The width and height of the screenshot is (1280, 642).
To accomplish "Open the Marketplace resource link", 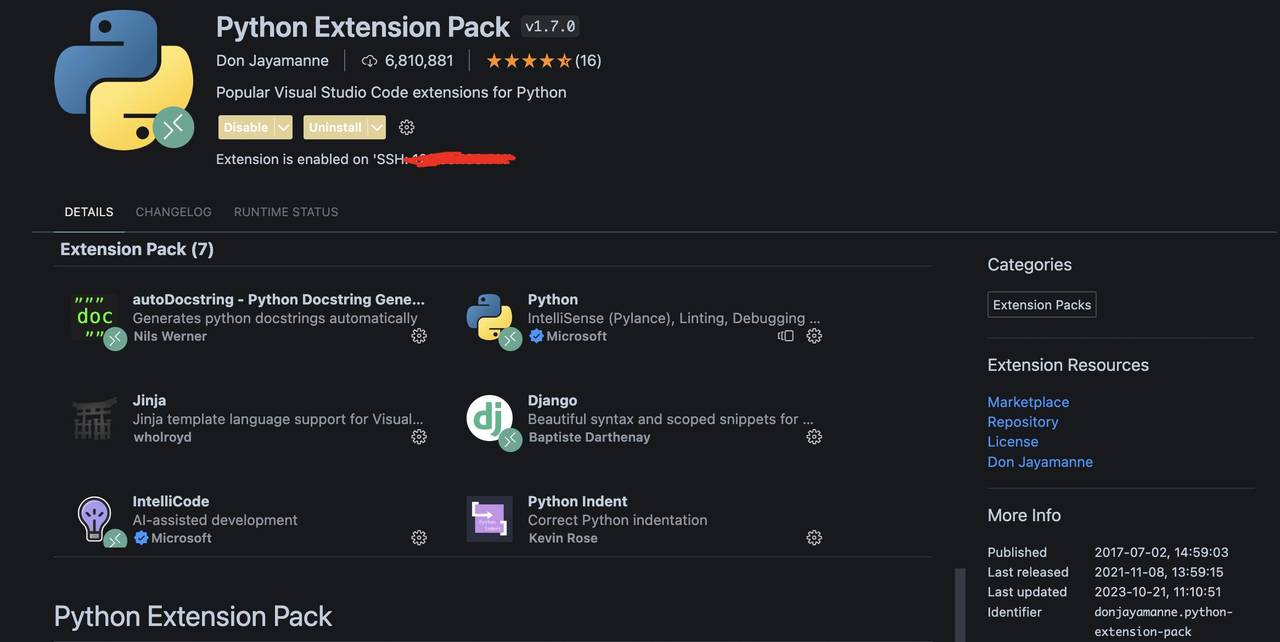I will click(x=1028, y=402).
